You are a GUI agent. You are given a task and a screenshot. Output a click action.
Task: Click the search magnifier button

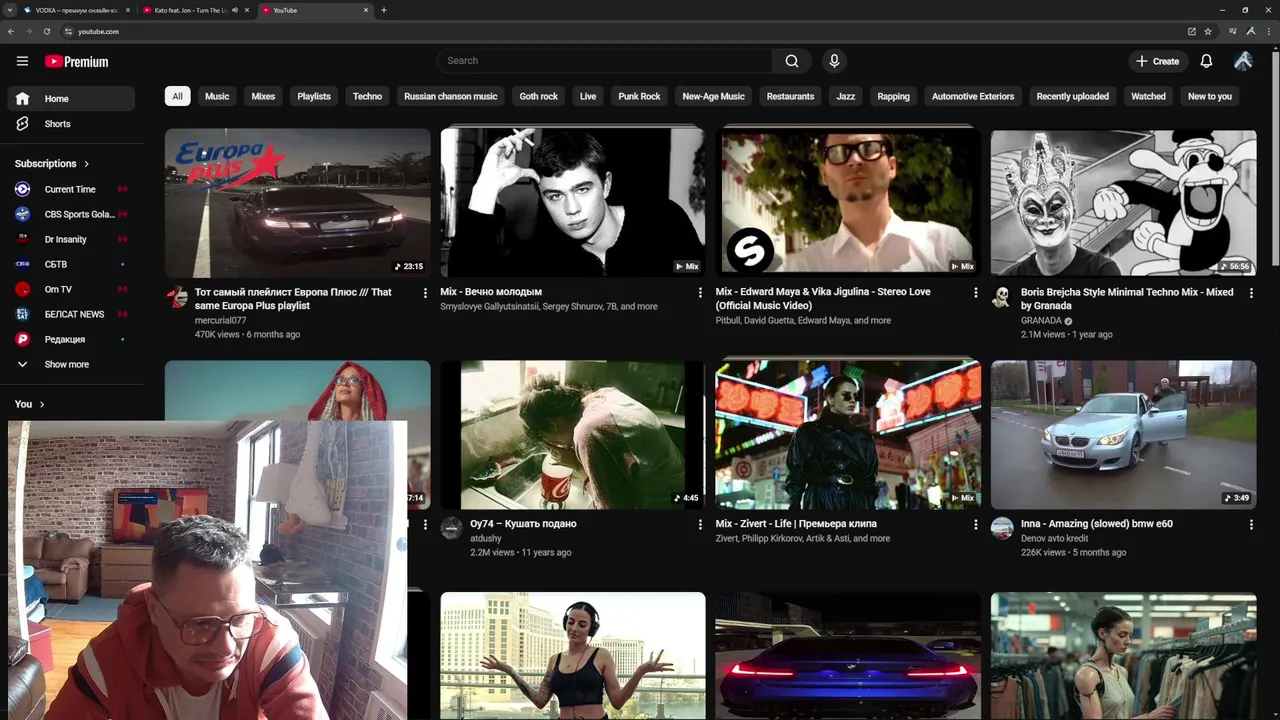(792, 61)
